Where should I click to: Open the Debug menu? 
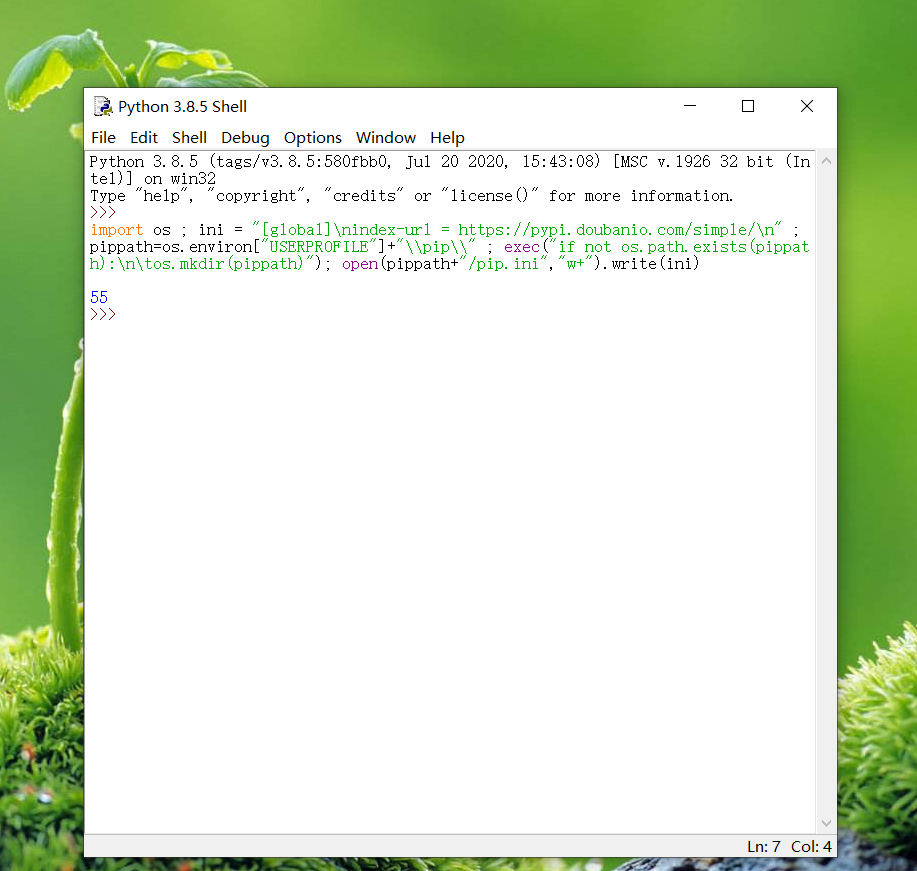pyautogui.click(x=245, y=137)
